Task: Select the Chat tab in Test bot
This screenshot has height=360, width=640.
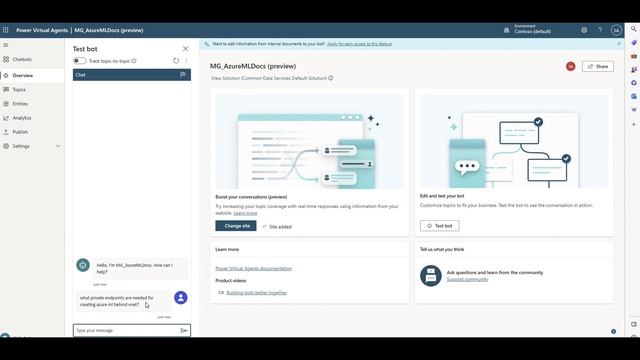Action: (80, 75)
